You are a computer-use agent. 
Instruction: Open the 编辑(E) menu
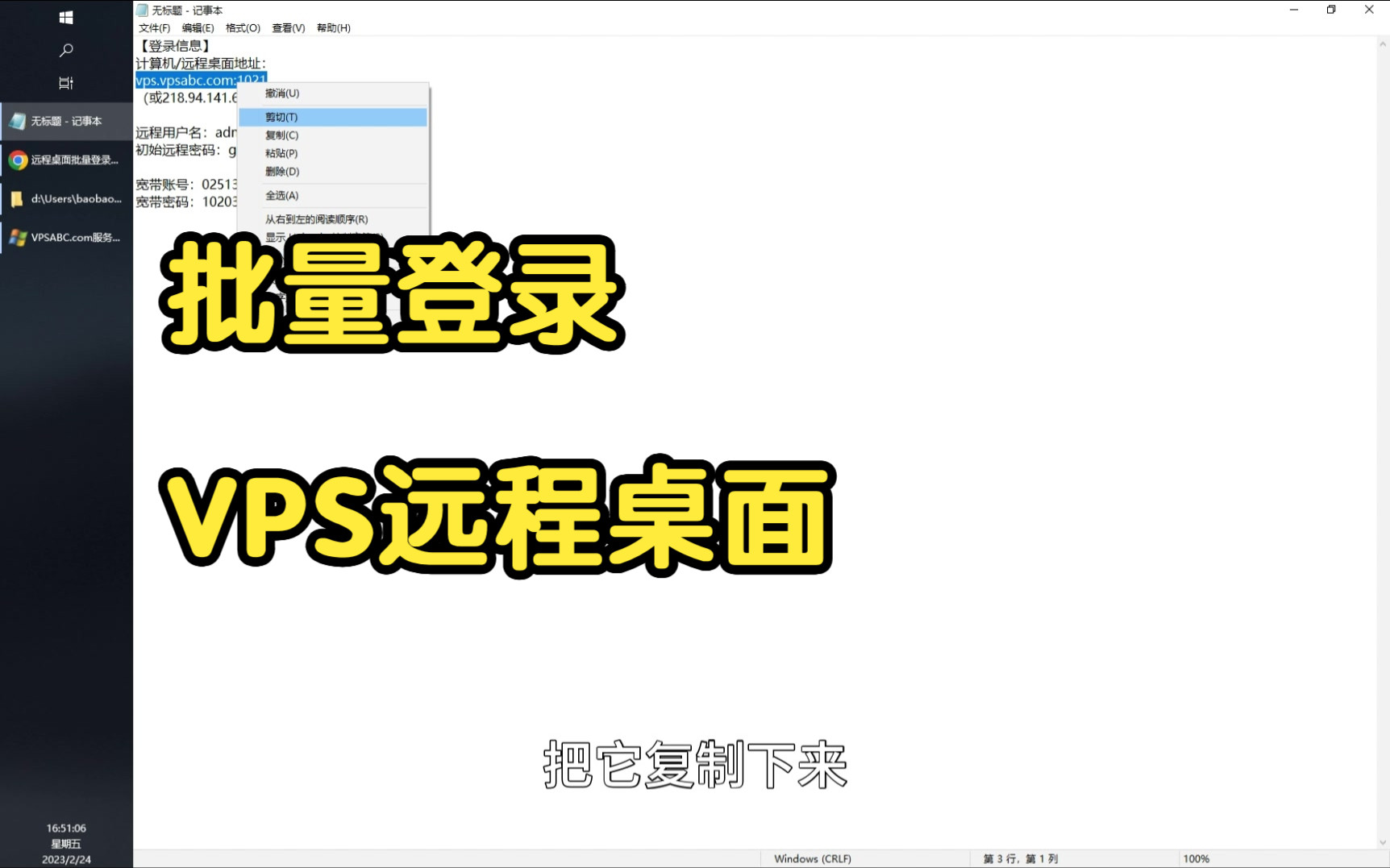pos(198,27)
